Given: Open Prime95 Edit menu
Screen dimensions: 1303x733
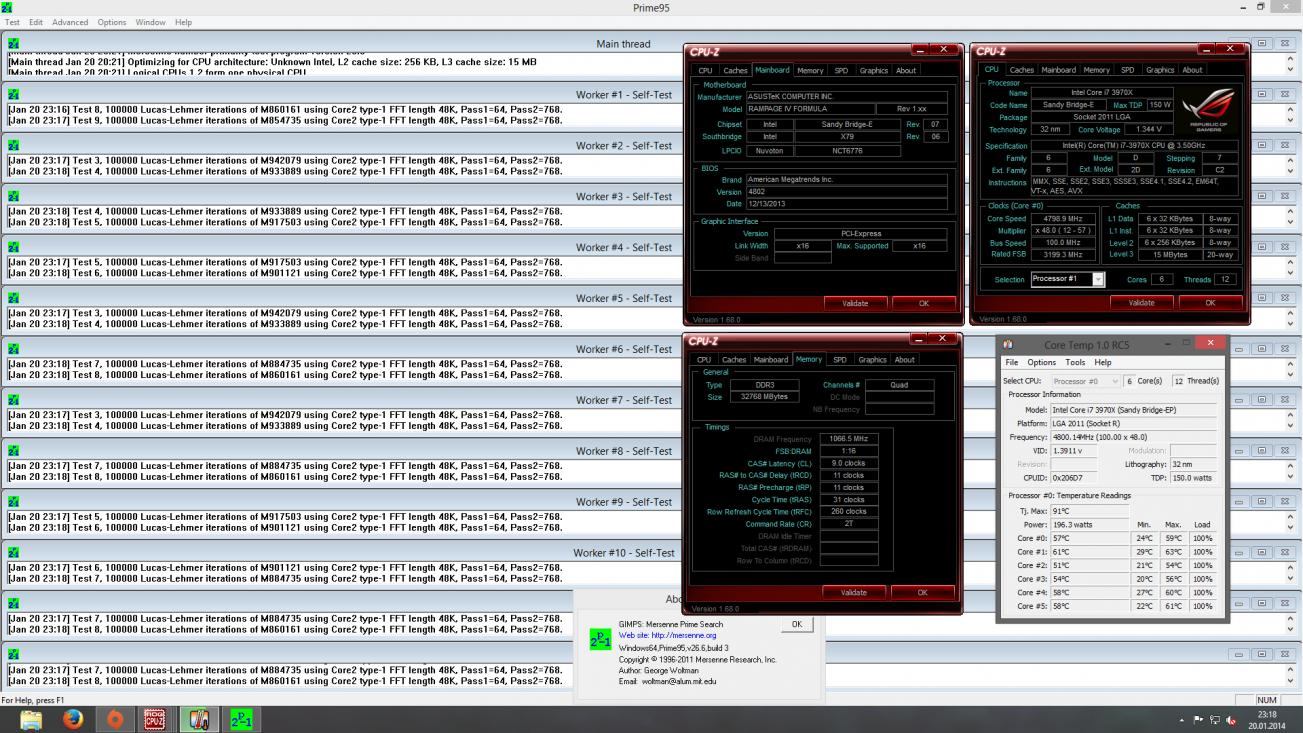Looking at the screenshot, I should click(36, 22).
